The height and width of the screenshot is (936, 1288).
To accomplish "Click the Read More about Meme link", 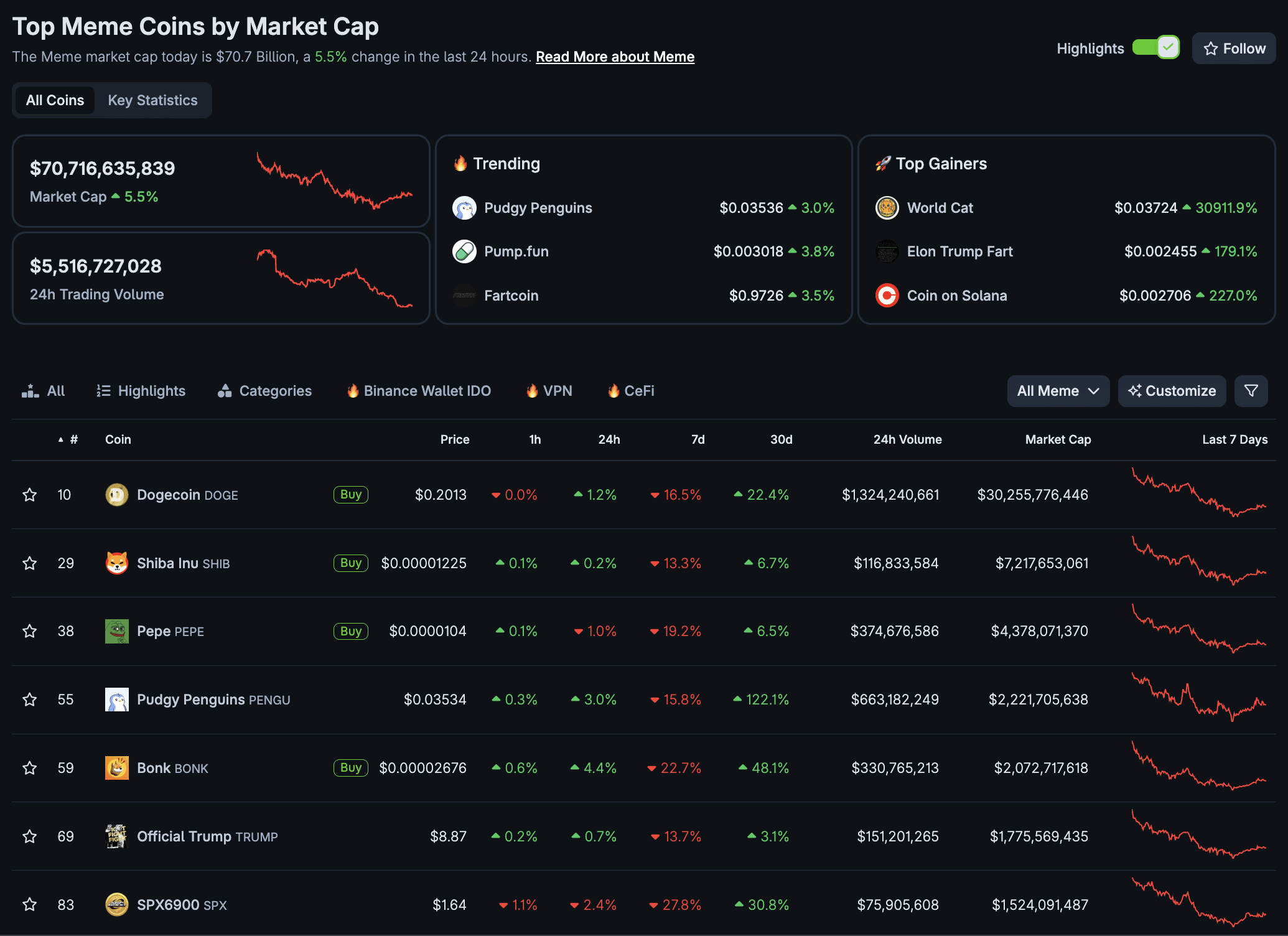I will coord(615,56).
